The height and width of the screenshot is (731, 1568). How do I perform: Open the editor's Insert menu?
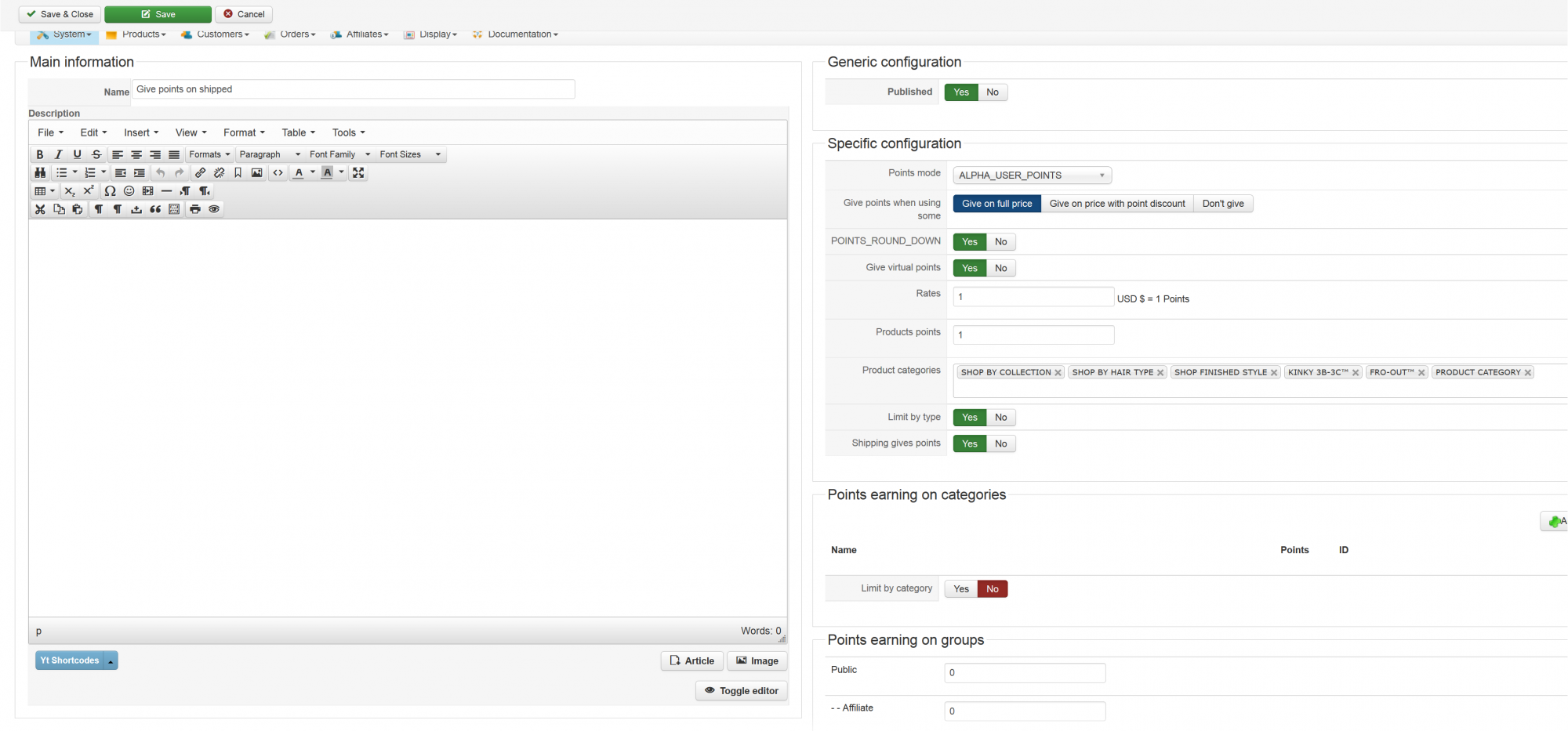click(x=141, y=132)
